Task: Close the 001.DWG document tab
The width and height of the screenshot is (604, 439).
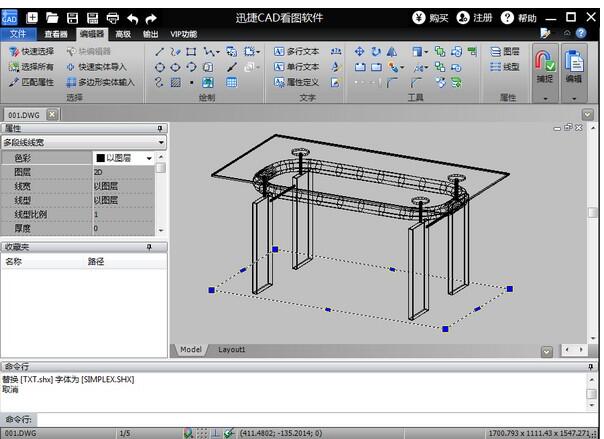Action: pyautogui.click(x=52, y=114)
